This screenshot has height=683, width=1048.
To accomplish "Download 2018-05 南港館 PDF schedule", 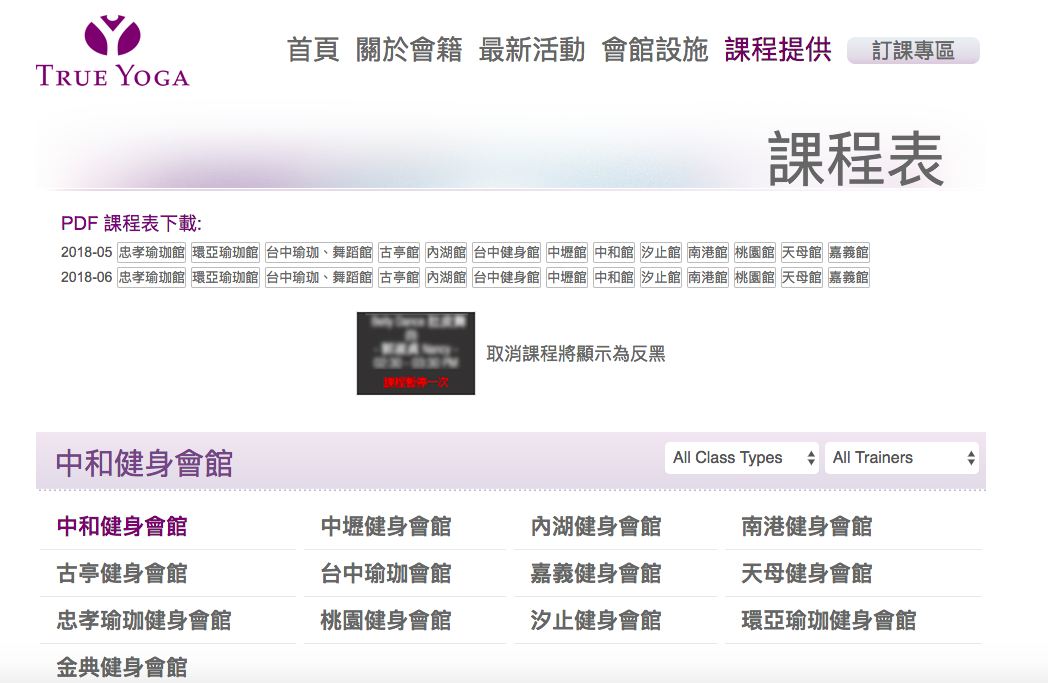I will 707,253.
